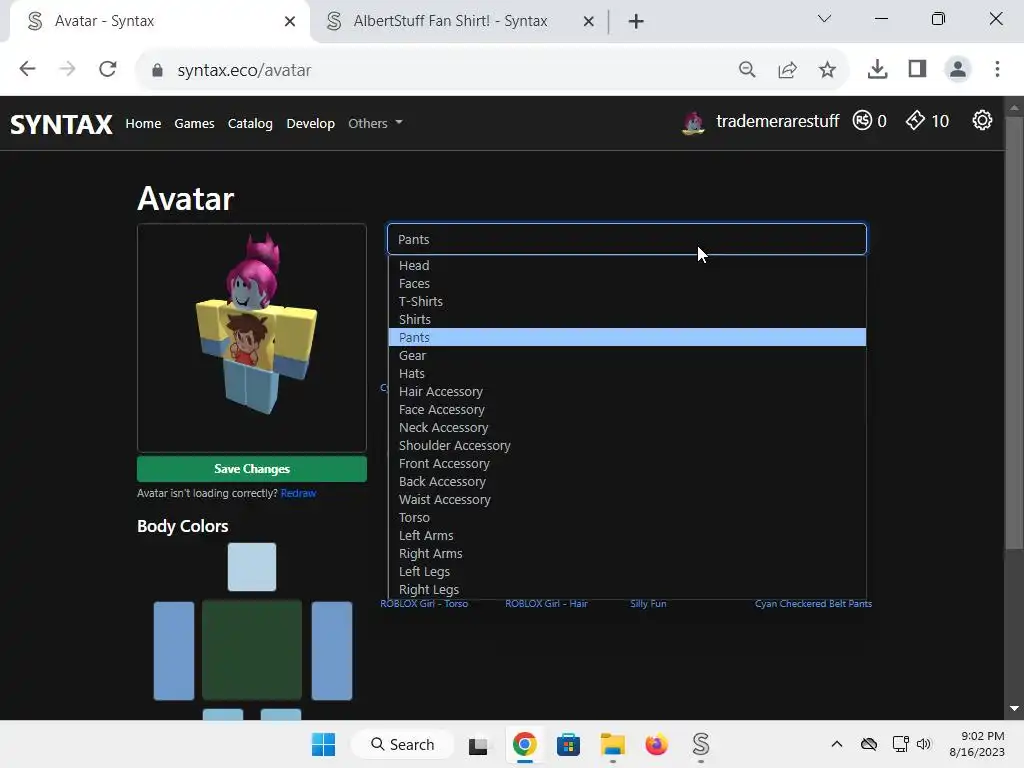Toggle the browser side panel

click(918, 69)
